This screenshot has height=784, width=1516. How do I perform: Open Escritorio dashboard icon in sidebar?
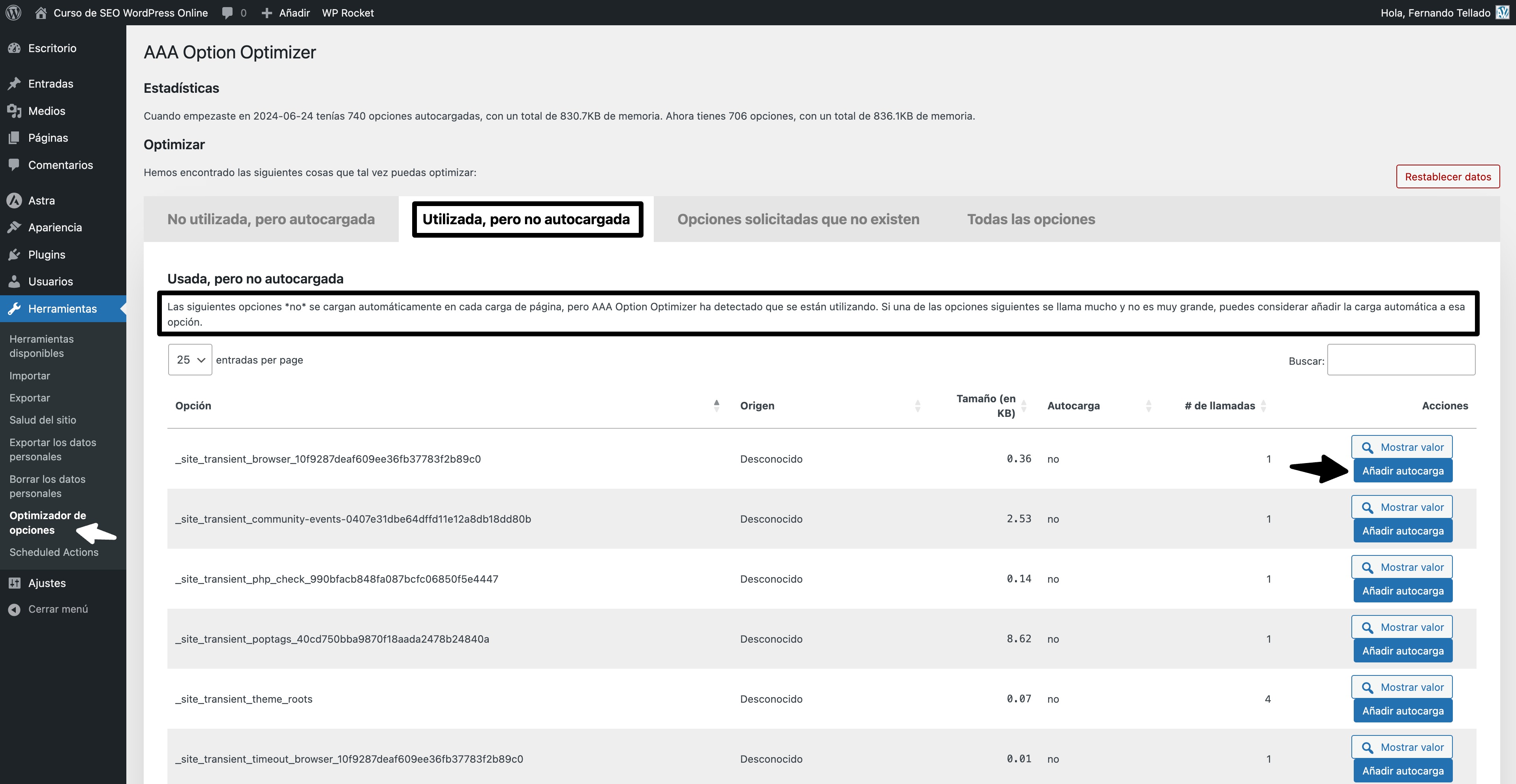coord(15,48)
